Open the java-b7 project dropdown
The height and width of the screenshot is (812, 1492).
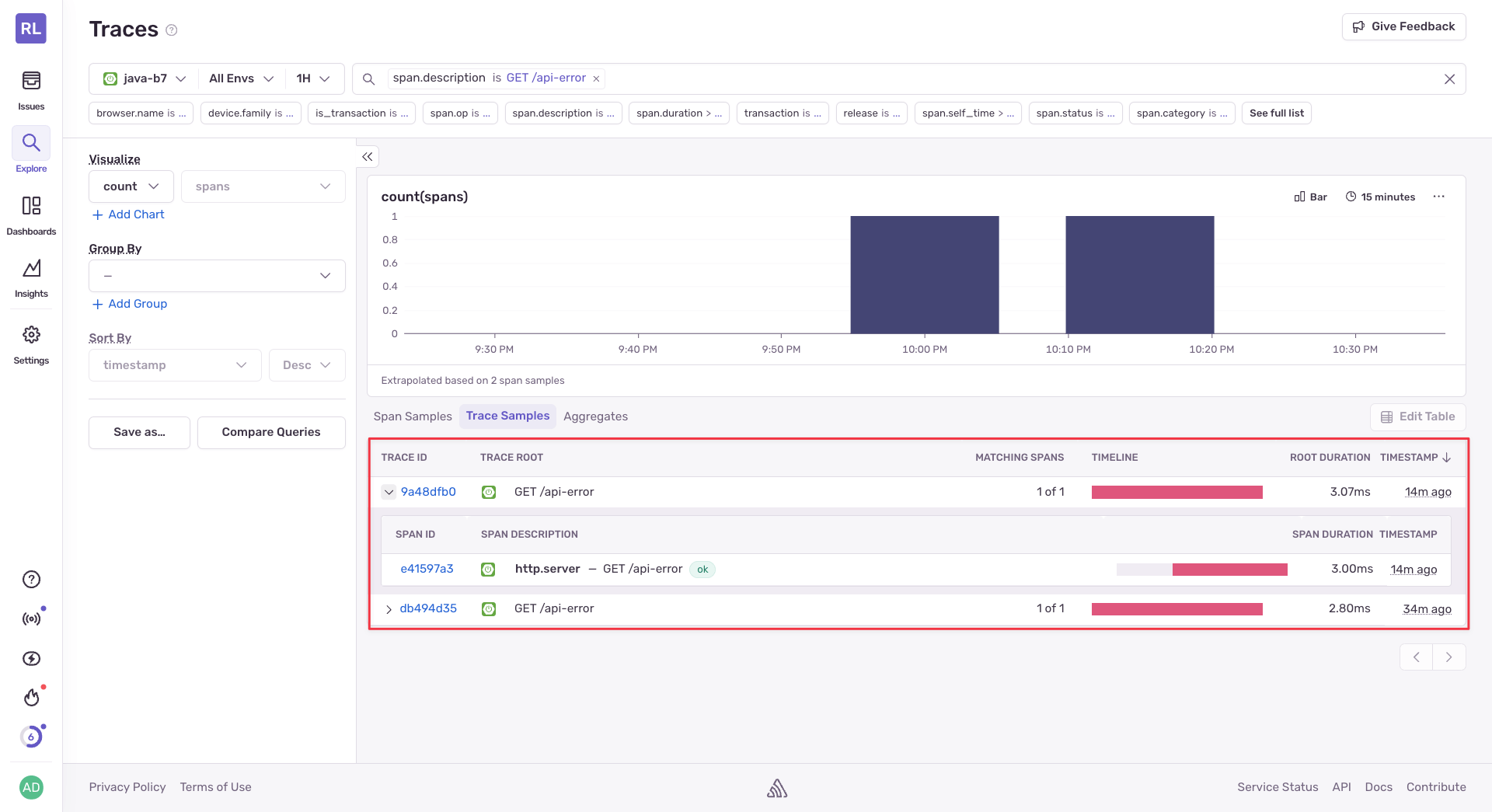tap(145, 78)
